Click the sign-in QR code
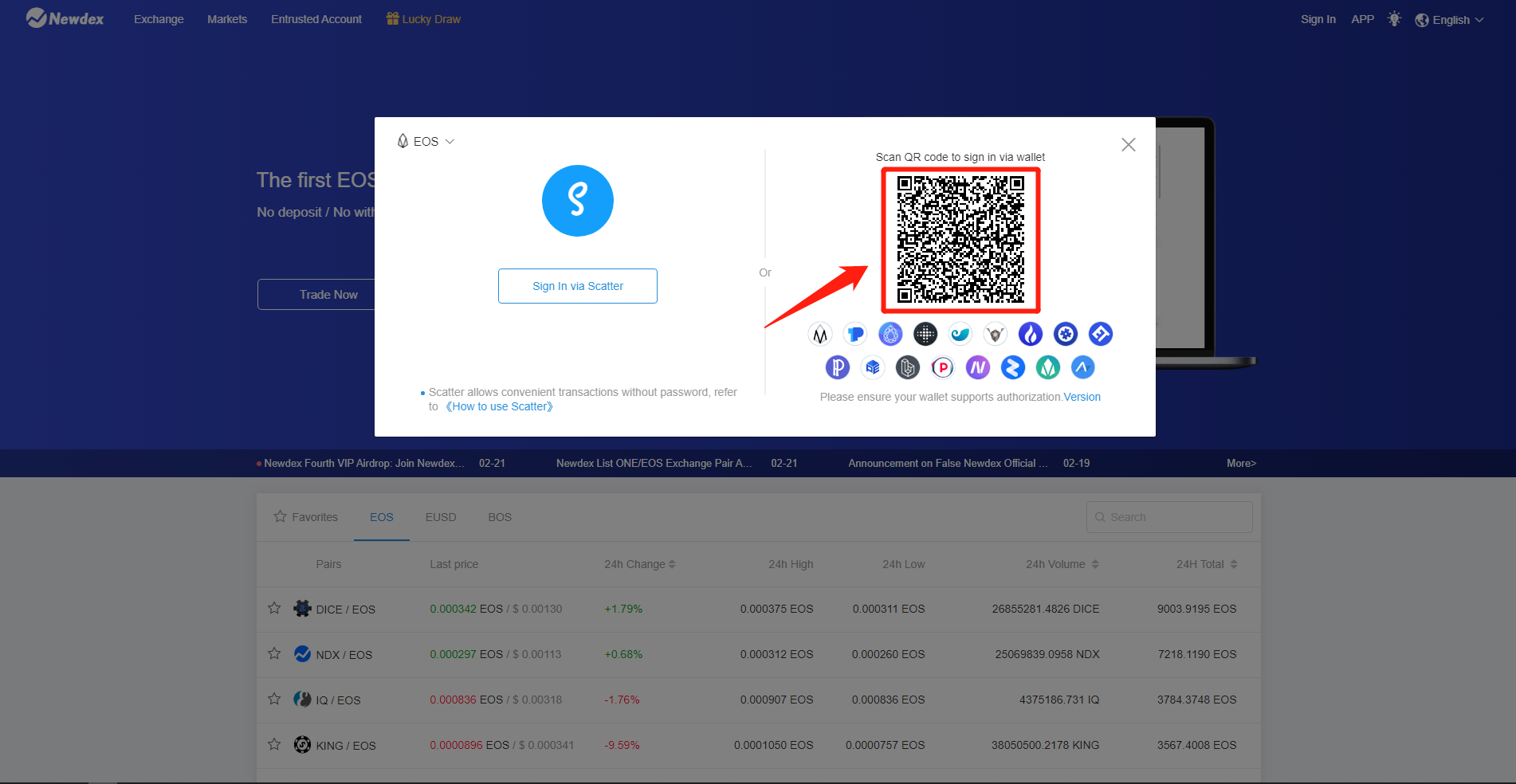This screenshot has height=784, width=1516. (x=960, y=241)
